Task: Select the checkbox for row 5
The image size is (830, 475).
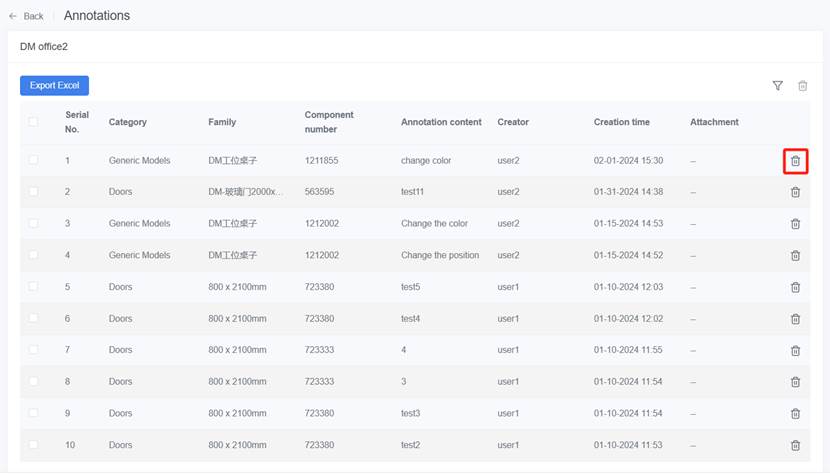Action: tap(33, 287)
